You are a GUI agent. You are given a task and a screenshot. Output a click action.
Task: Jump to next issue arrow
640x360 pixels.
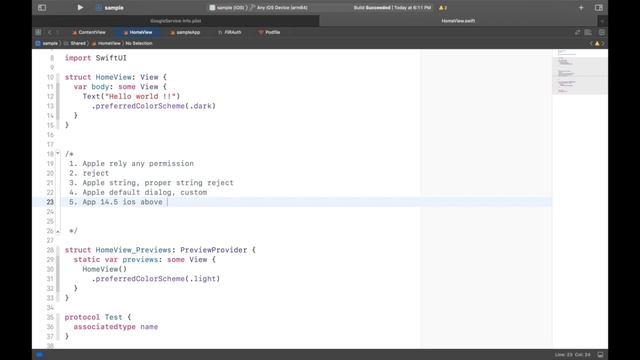tap(603, 43)
